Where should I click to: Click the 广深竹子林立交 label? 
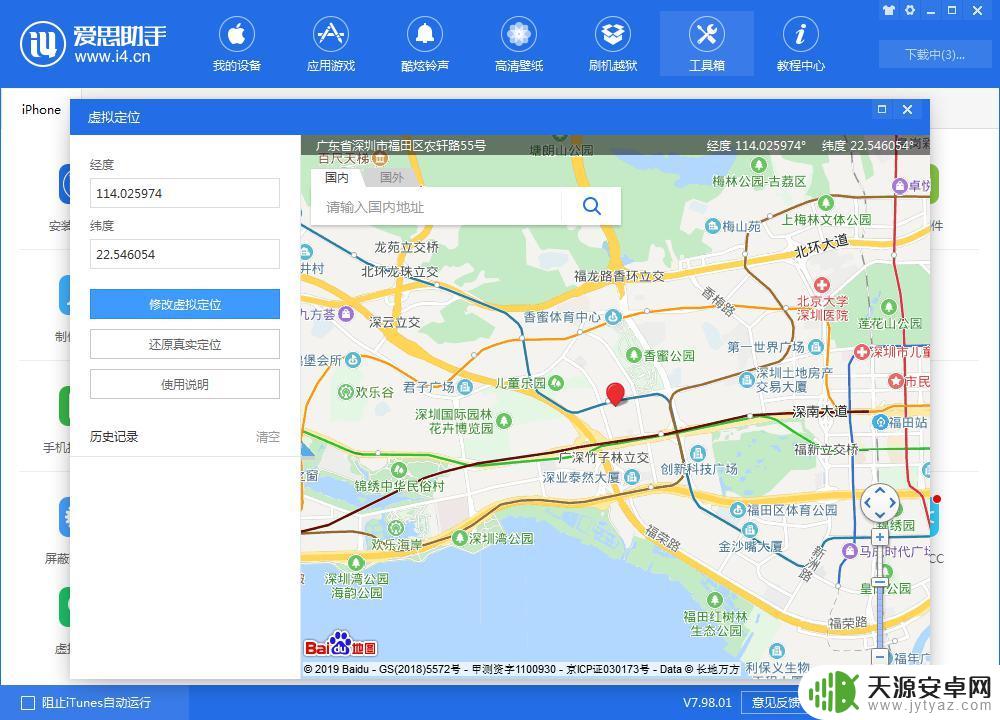[x=604, y=457]
